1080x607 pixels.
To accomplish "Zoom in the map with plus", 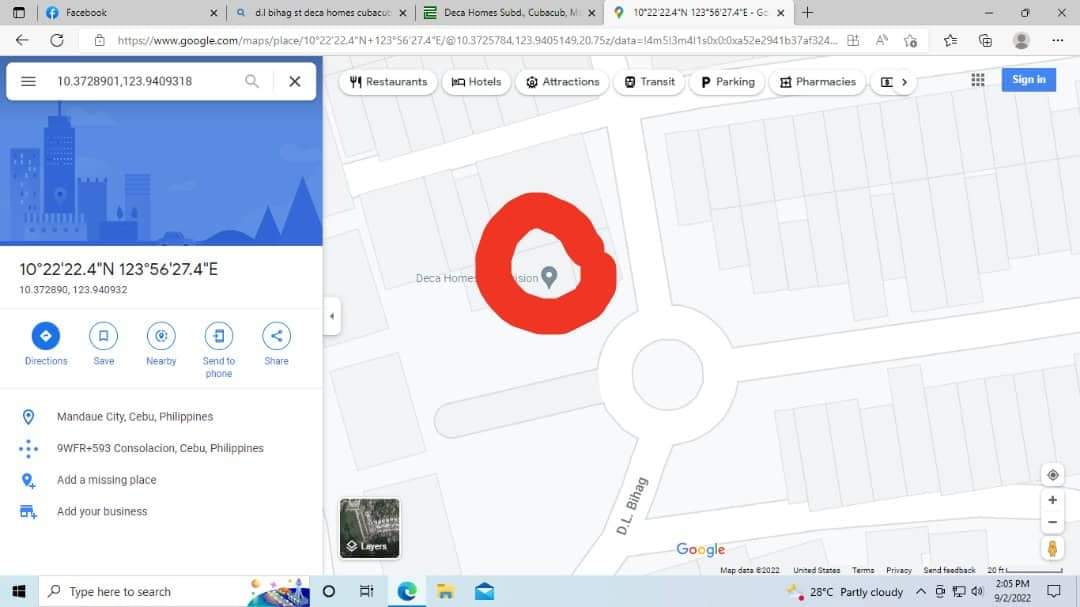I will [1052, 500].
